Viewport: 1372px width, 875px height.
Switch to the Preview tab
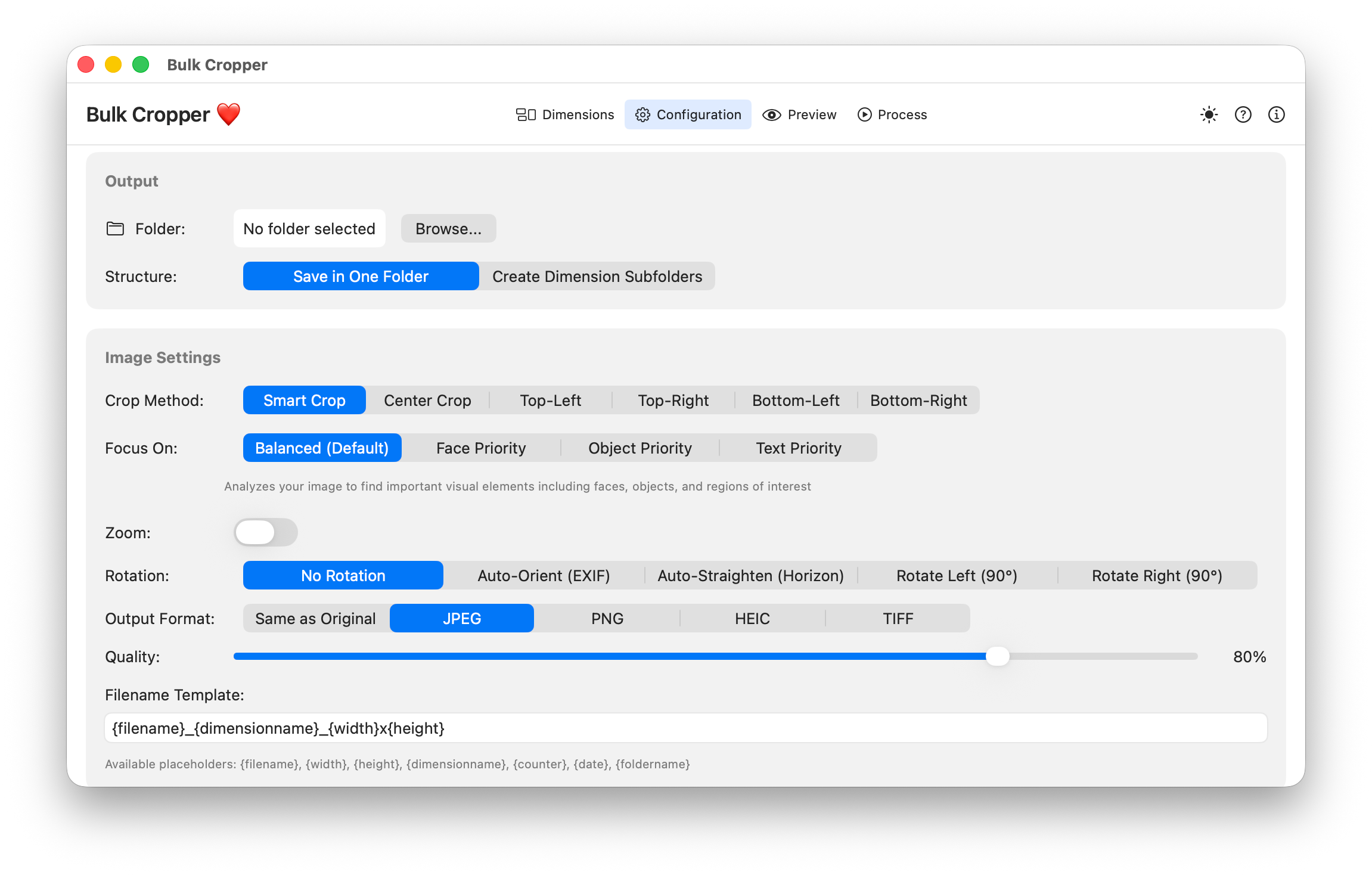799,114
